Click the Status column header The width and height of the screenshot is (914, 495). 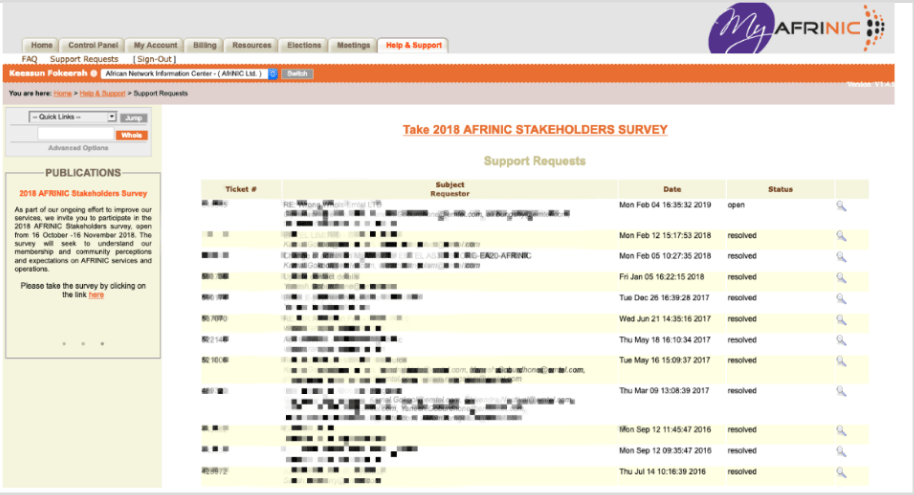click(780, 189)
